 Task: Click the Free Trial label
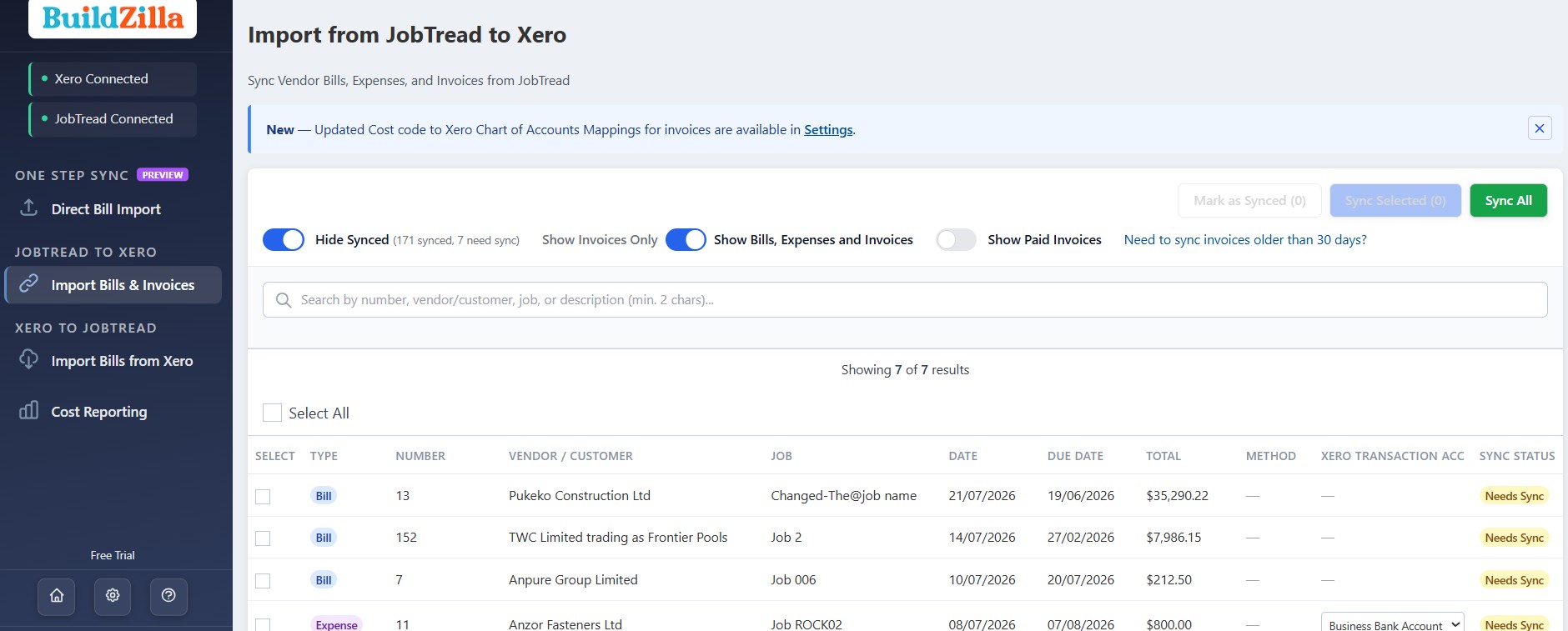click(x=113, y=555)
